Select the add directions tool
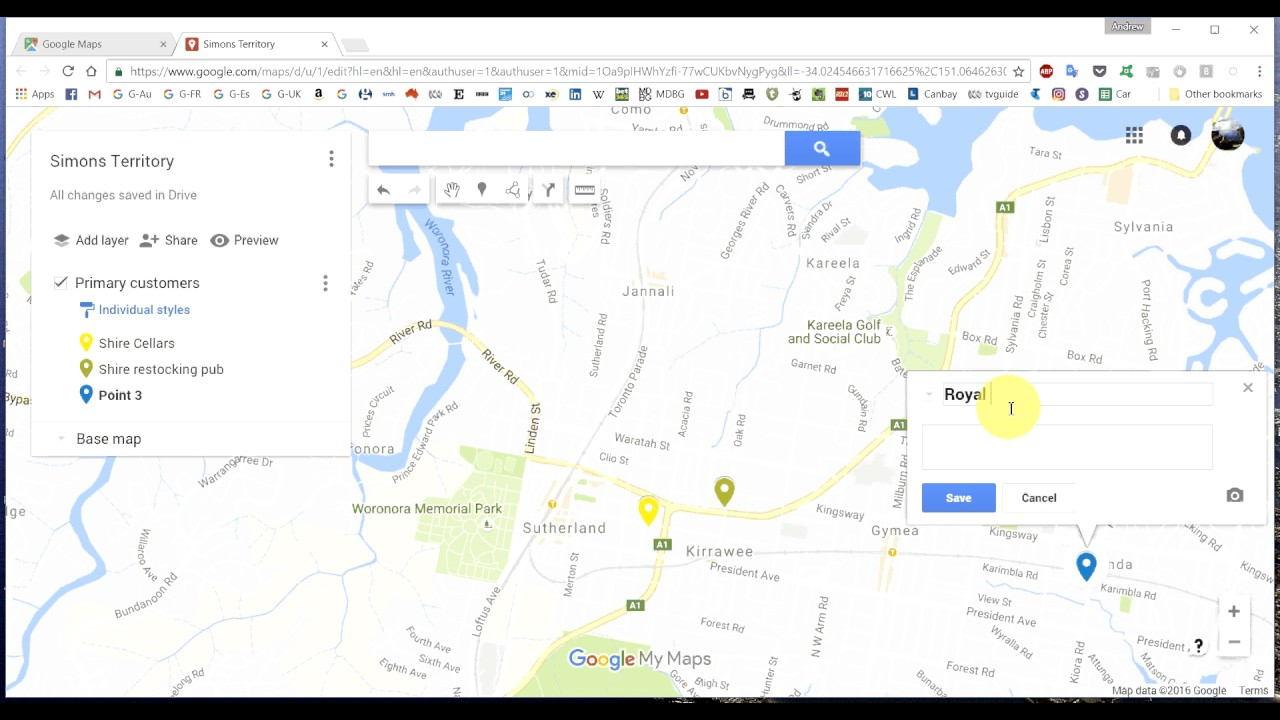 tap(548, 190)
